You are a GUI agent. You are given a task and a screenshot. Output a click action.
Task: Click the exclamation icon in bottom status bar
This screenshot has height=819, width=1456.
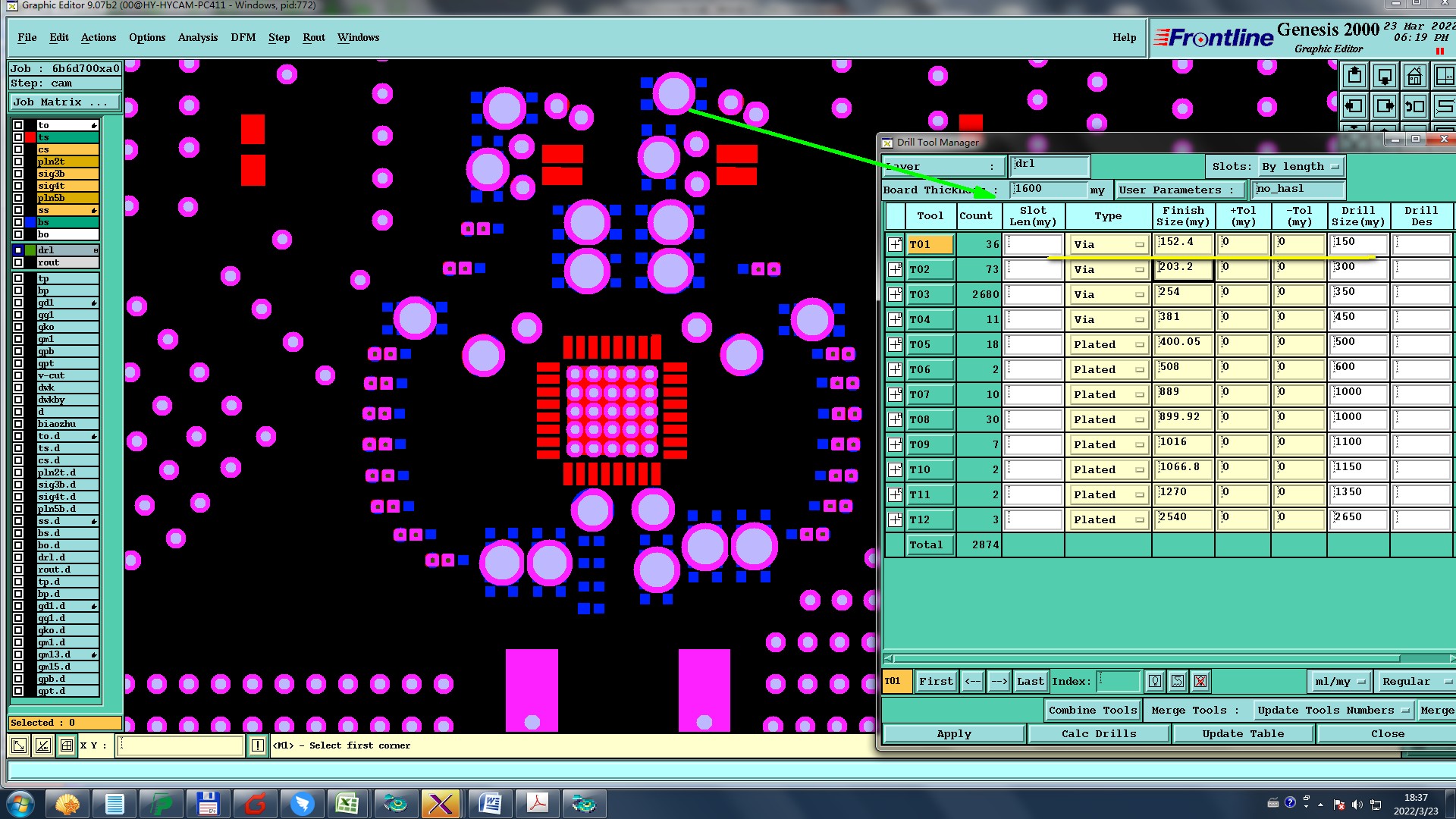pyautogui.click(x=258, y=745)
